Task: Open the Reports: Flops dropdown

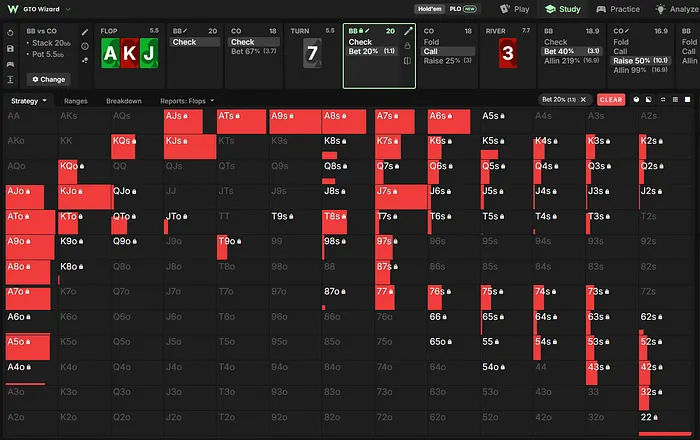Action: coord(187,101)
